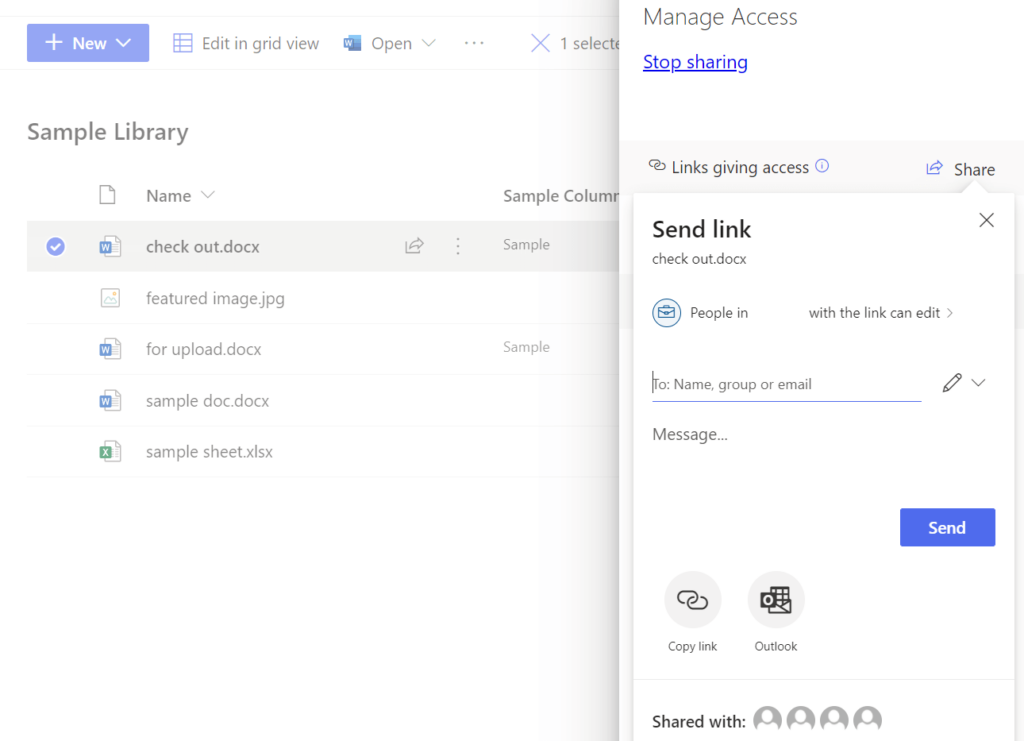The image size is (1024, 741).
Task: Expand the New button dropdown chevron
Action: point(123,43)
